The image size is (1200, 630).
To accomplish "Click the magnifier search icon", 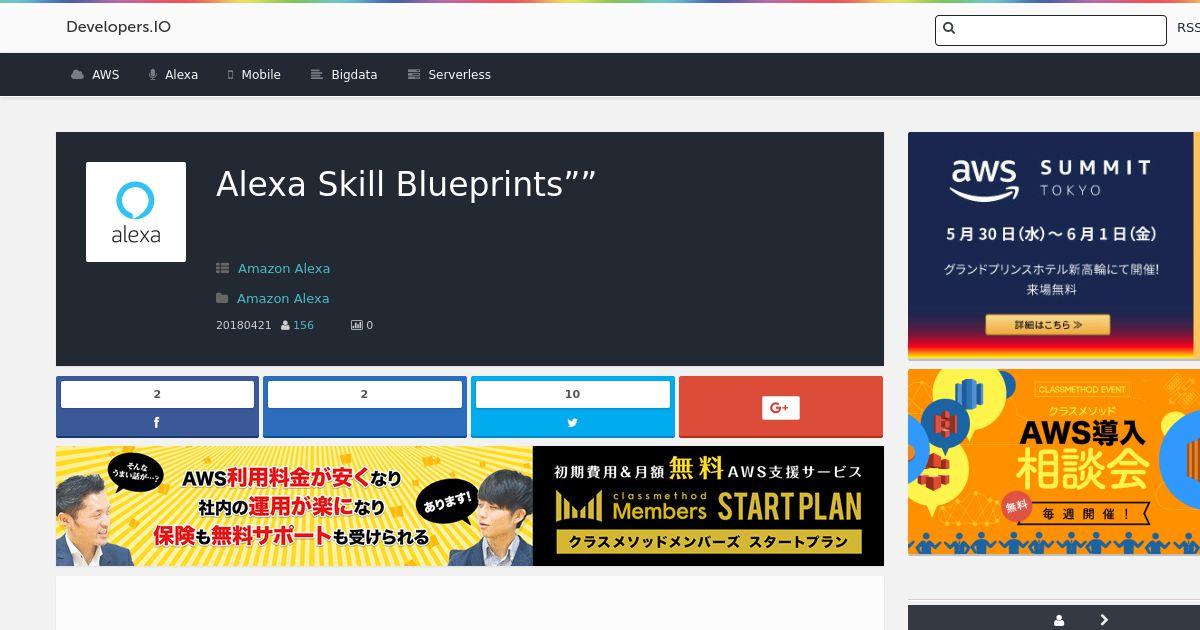I will pyautogui.click(x=949, y=29).
